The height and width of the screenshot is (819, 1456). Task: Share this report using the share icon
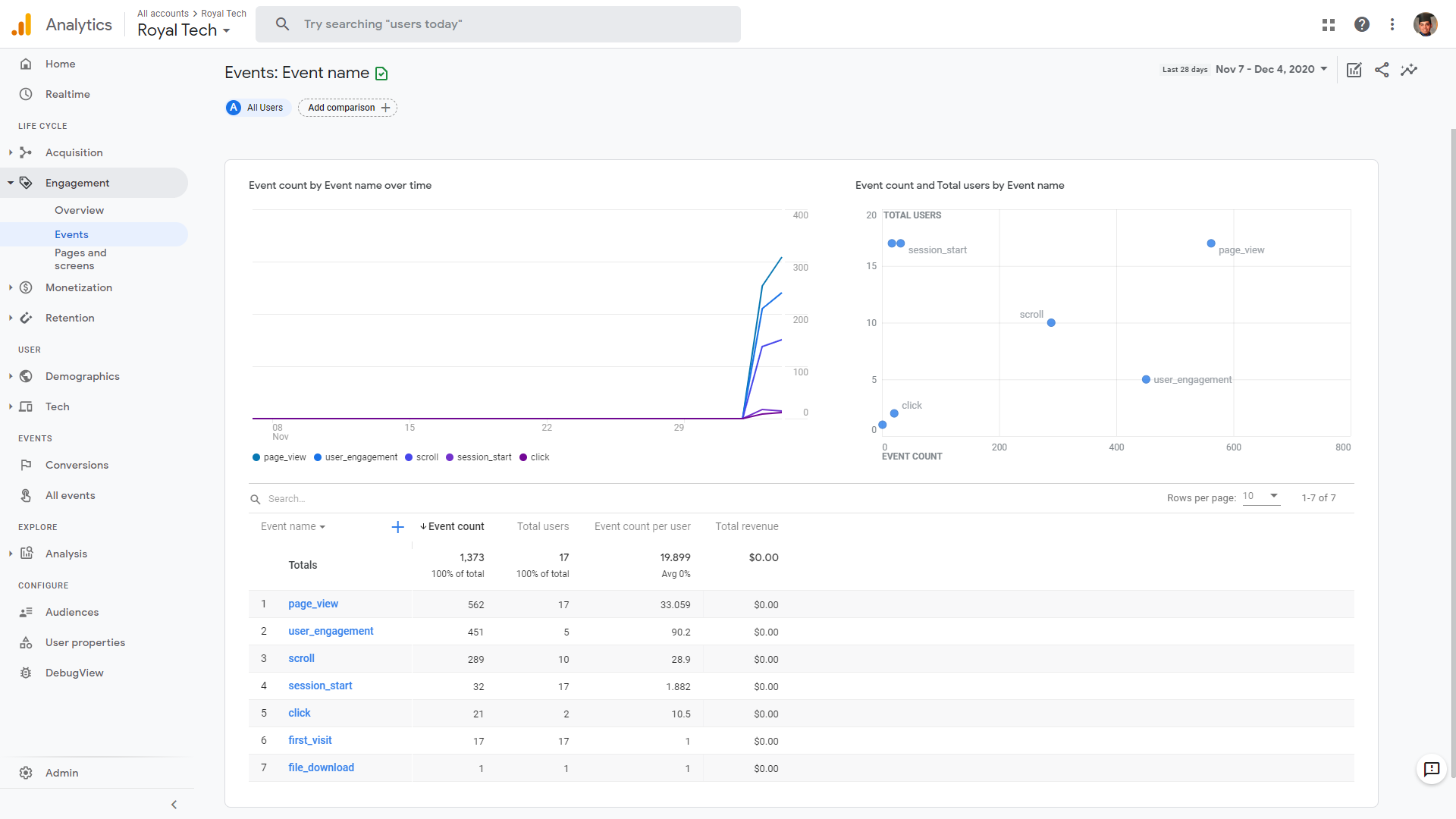coord(1382,70)
